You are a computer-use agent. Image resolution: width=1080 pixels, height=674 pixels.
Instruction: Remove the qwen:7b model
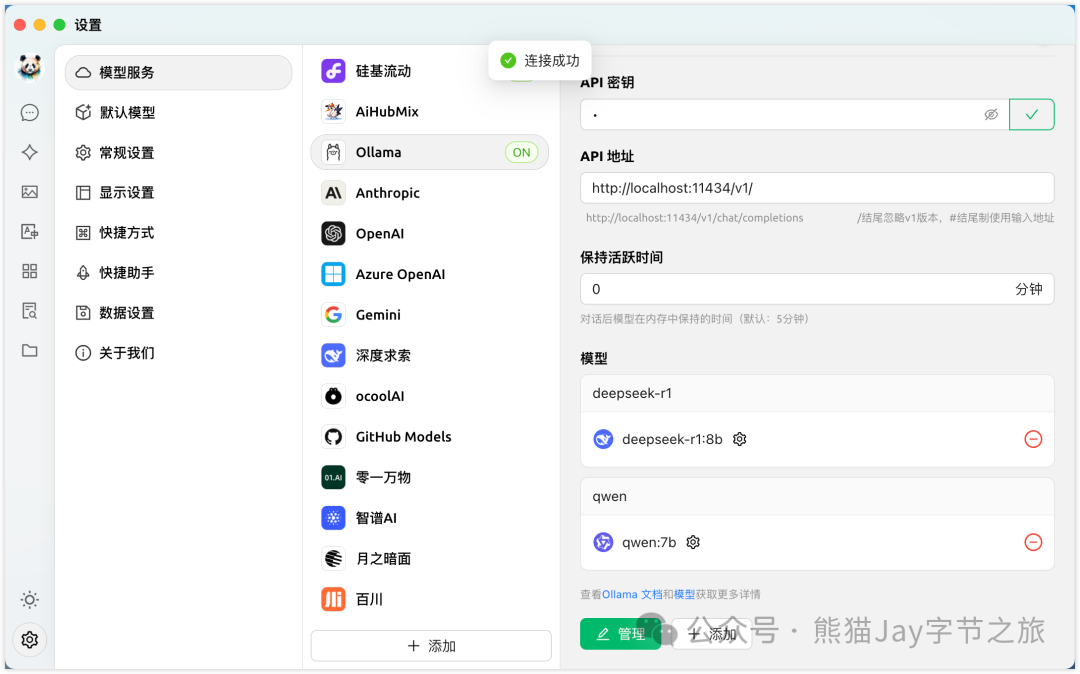point(1033,543)
